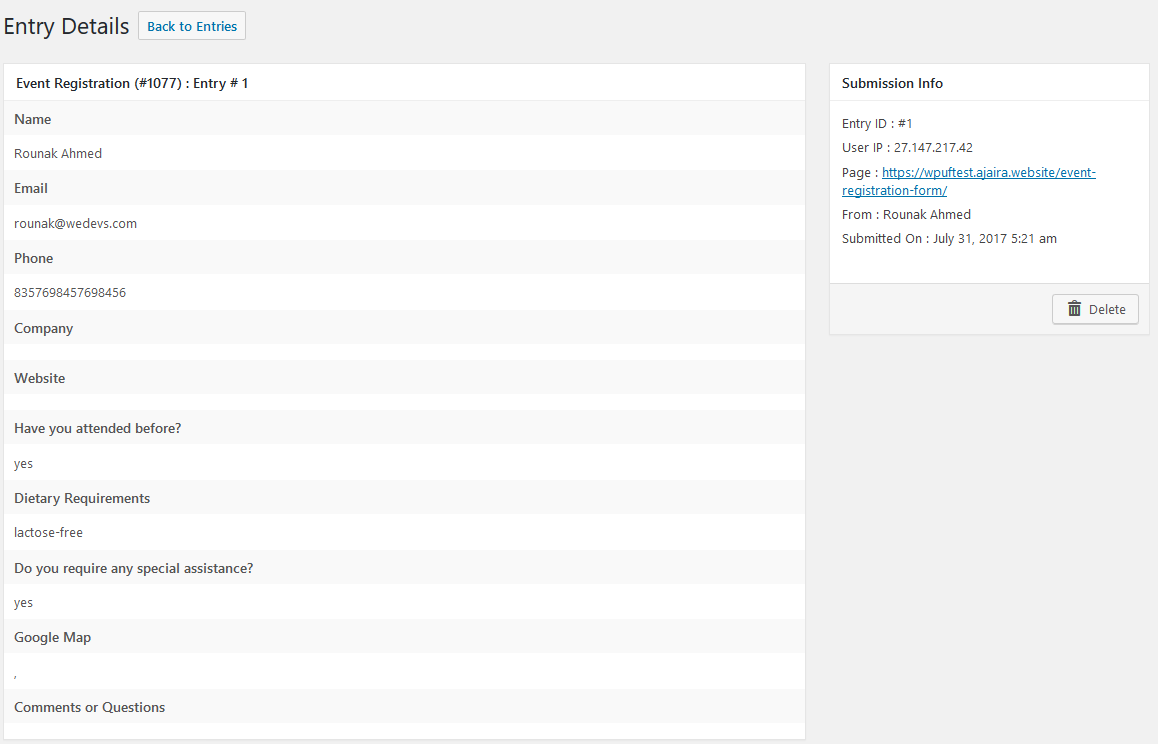Select yes answer under special assistance
The image size is (1158, 744).
click(24, 603)
